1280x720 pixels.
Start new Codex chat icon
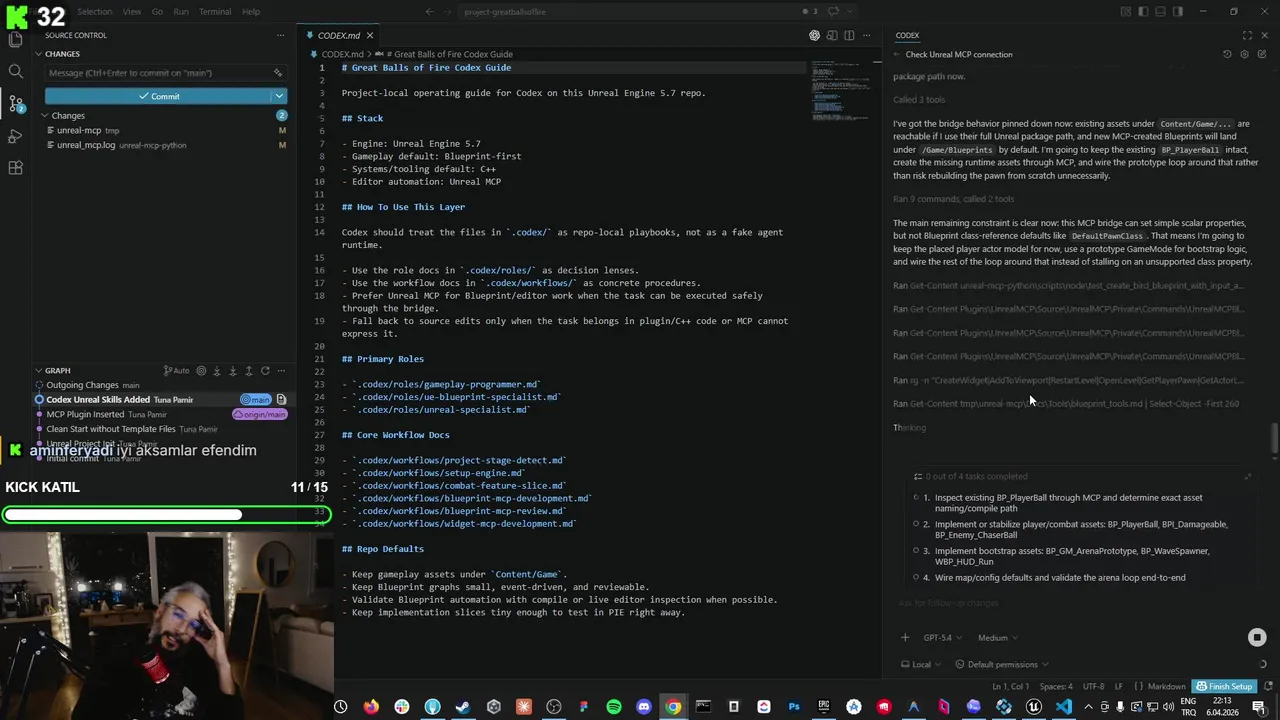[x=1261, y=54]
